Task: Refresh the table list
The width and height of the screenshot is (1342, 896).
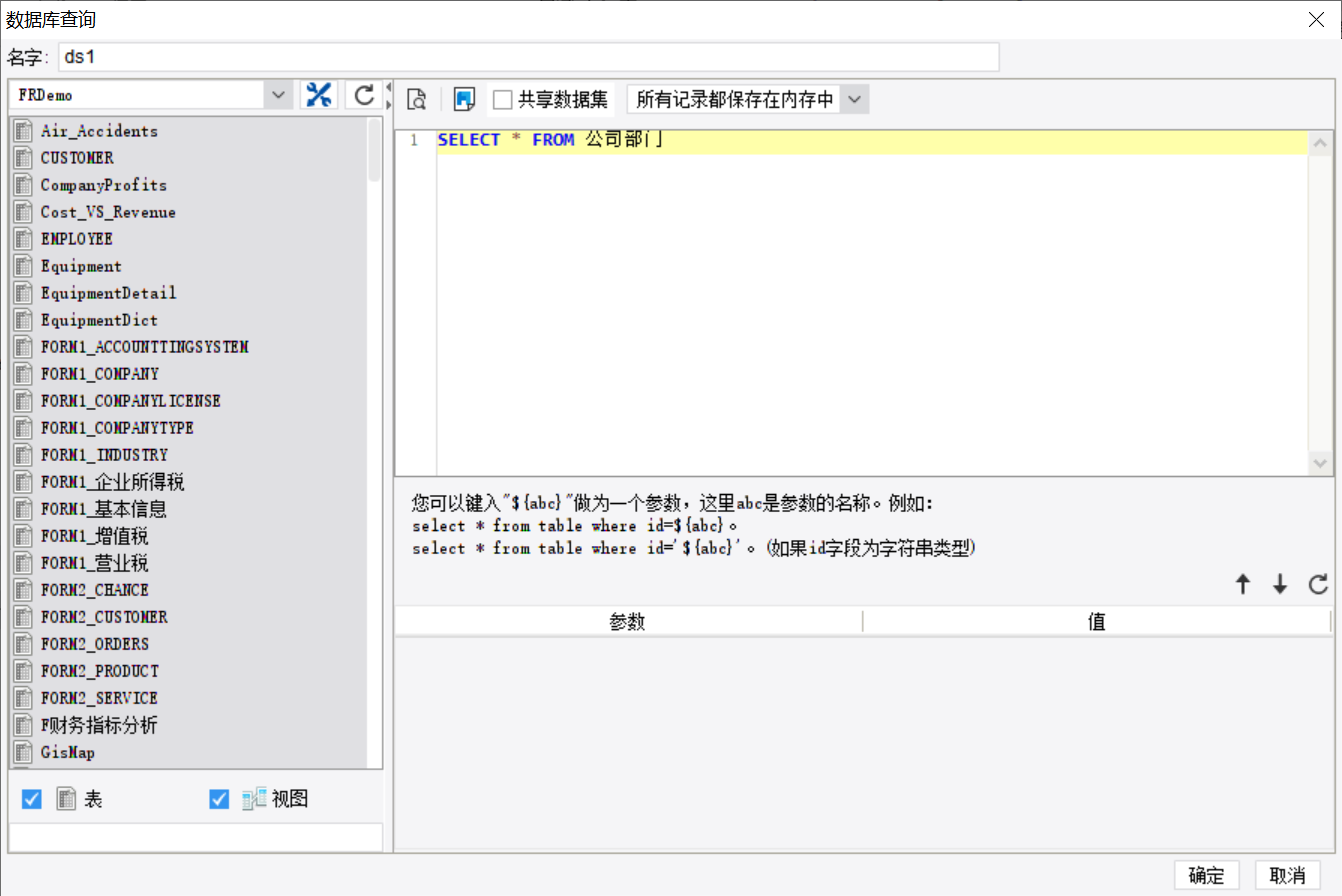Action: (365, 95)
